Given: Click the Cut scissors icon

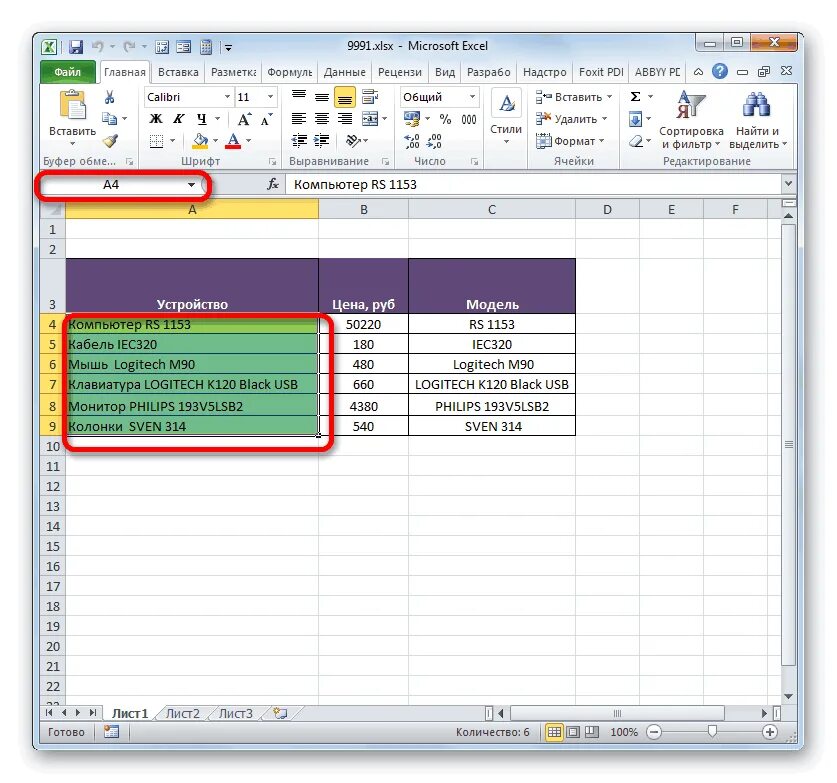Looking at the screenshot, I should (x=109, y=97).
